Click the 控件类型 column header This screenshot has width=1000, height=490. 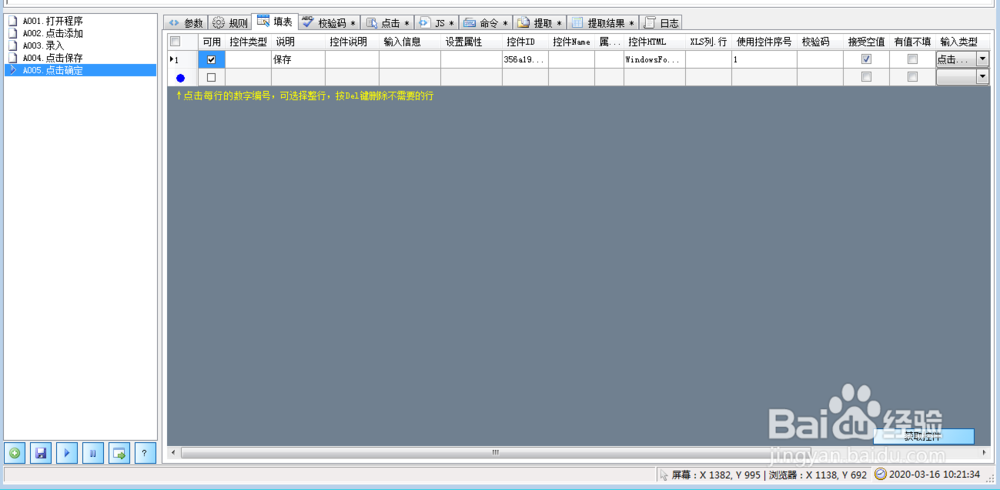point(249,41)
